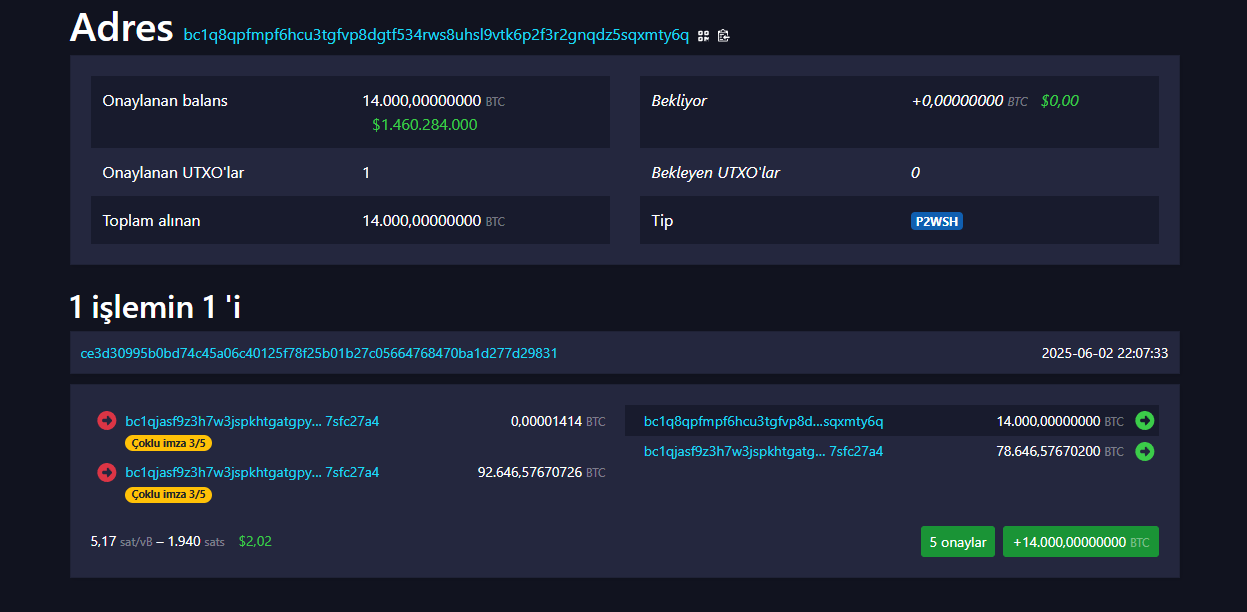Open output address receiving 78.646,57670200 BTC
1247x612 pixels.
[x=763, y=452]
